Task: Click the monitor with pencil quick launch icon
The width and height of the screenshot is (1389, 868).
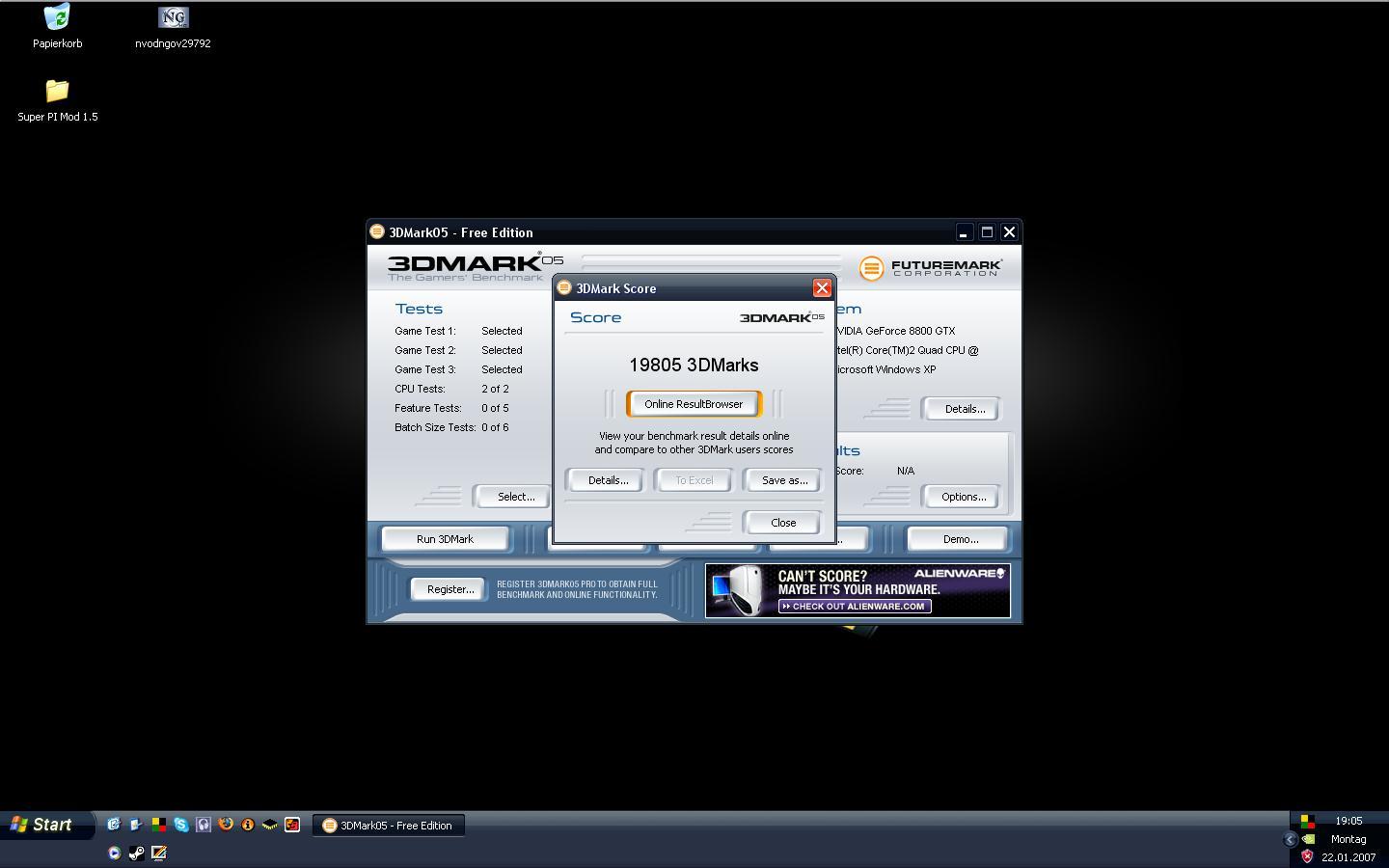Action: coord(159,853)
